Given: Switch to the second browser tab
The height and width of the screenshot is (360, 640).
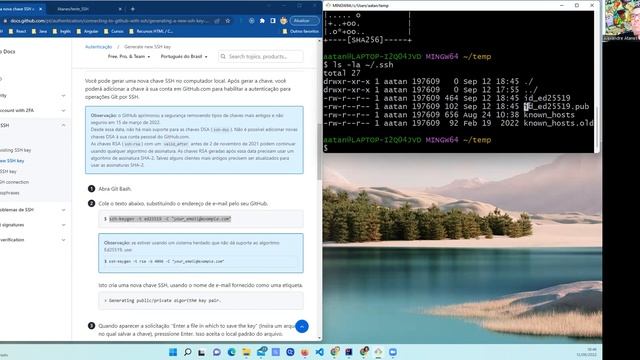Looking at the screenshot, I should [x=87, y=9].
